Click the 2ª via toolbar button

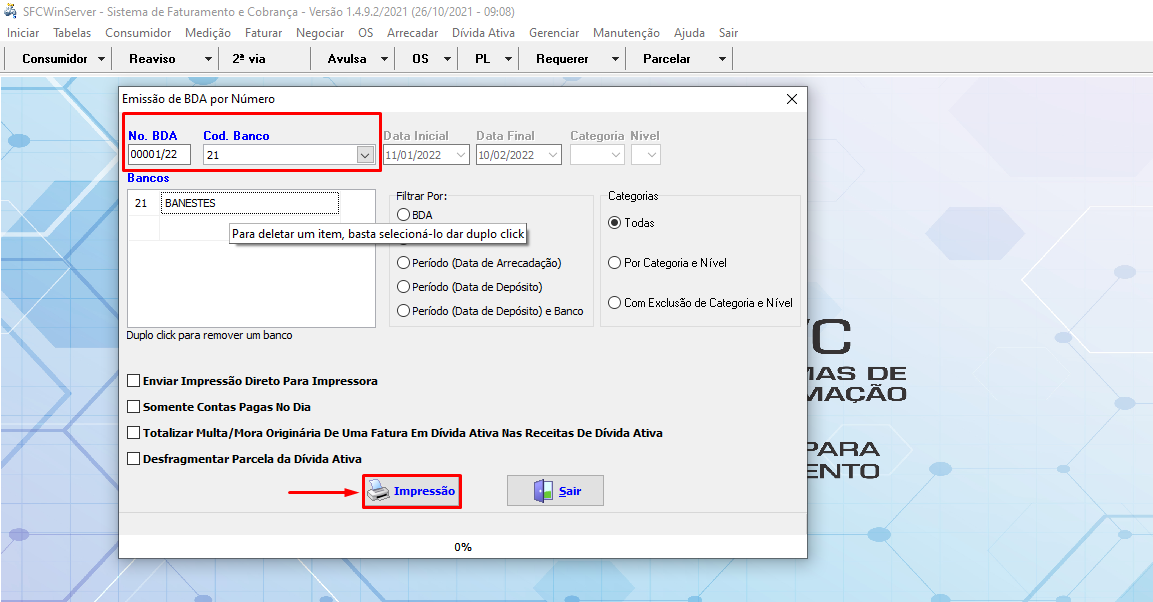pyautogui.click(x=249, y=59)
